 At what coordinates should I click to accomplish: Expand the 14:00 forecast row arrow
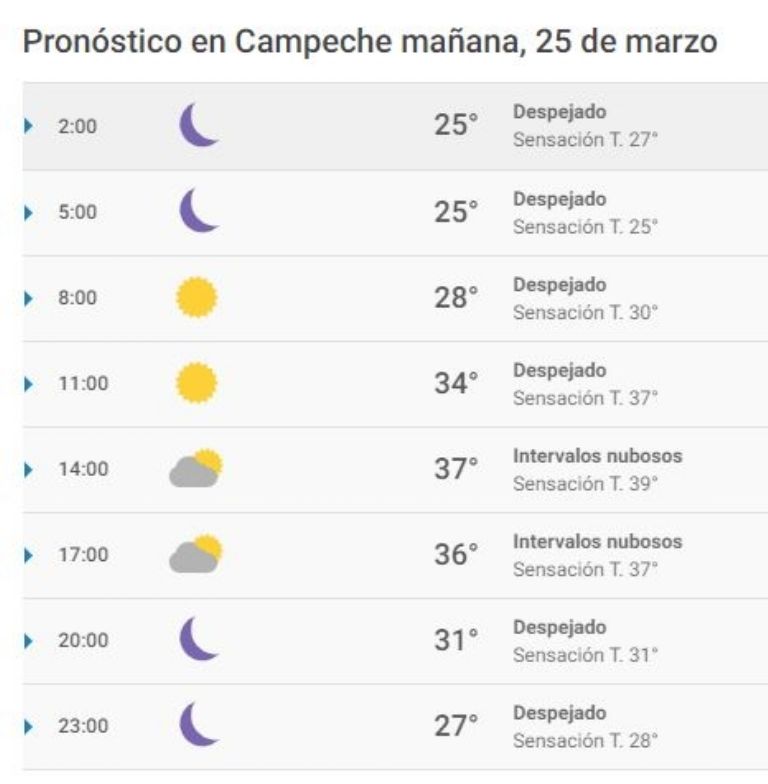[28, 470]
